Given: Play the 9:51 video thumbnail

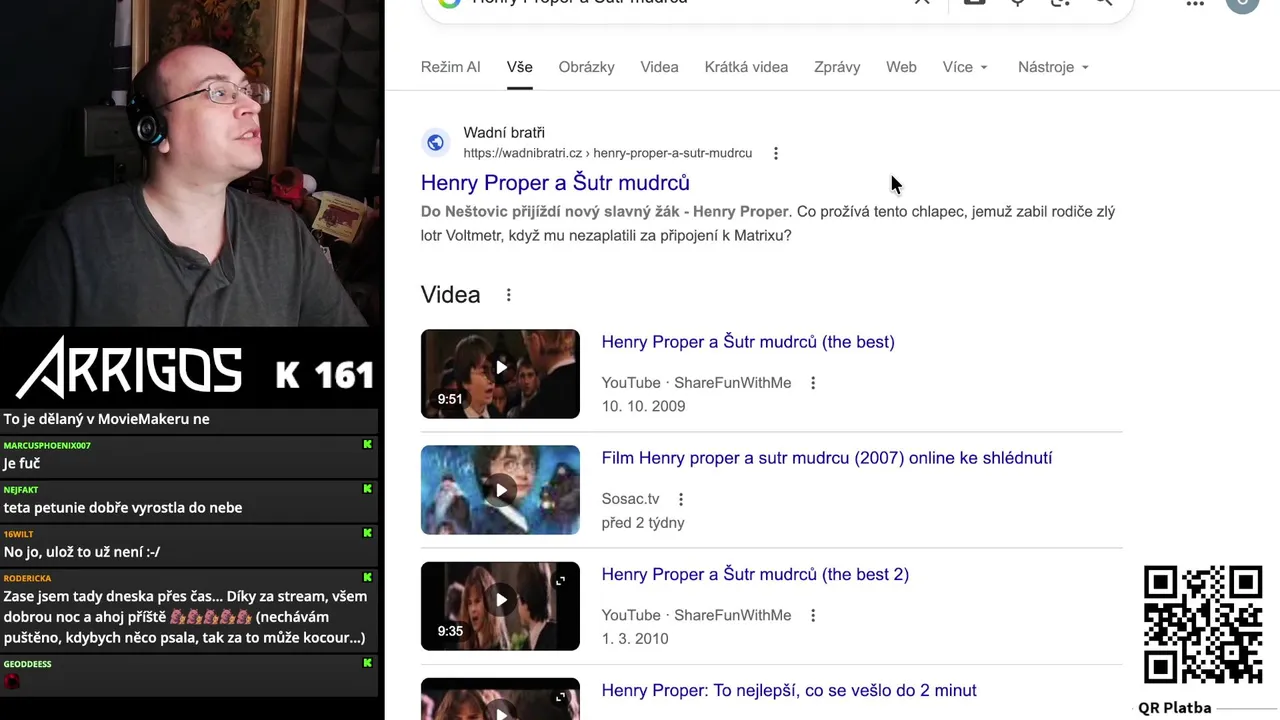Looking at the screenshot, I should 500,373.
